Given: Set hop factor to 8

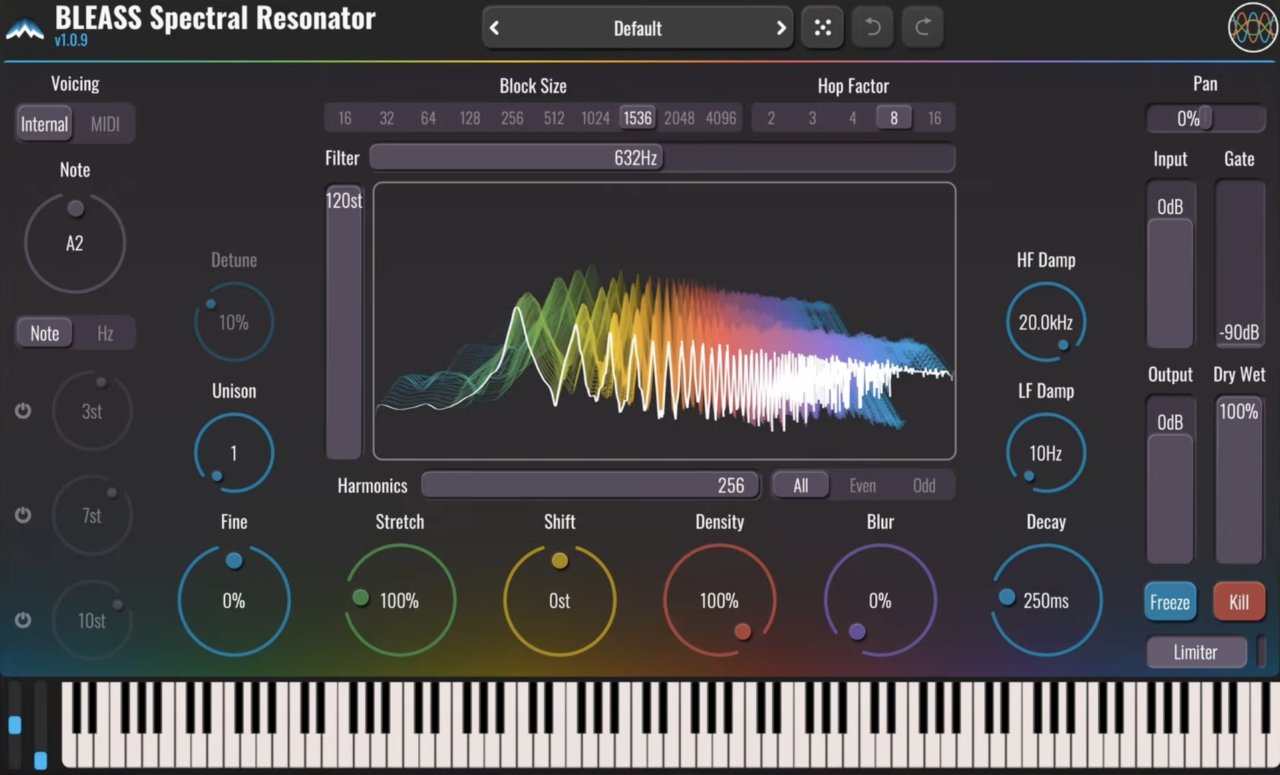Looking at the screenshot, I should coord(894,118).
